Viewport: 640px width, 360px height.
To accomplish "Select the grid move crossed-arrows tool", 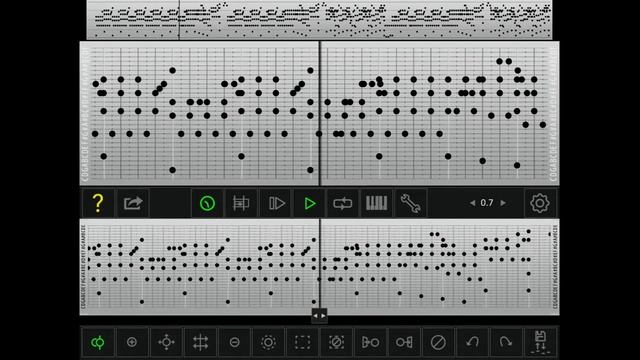I will pyautogui.click(x=200, y=342).
